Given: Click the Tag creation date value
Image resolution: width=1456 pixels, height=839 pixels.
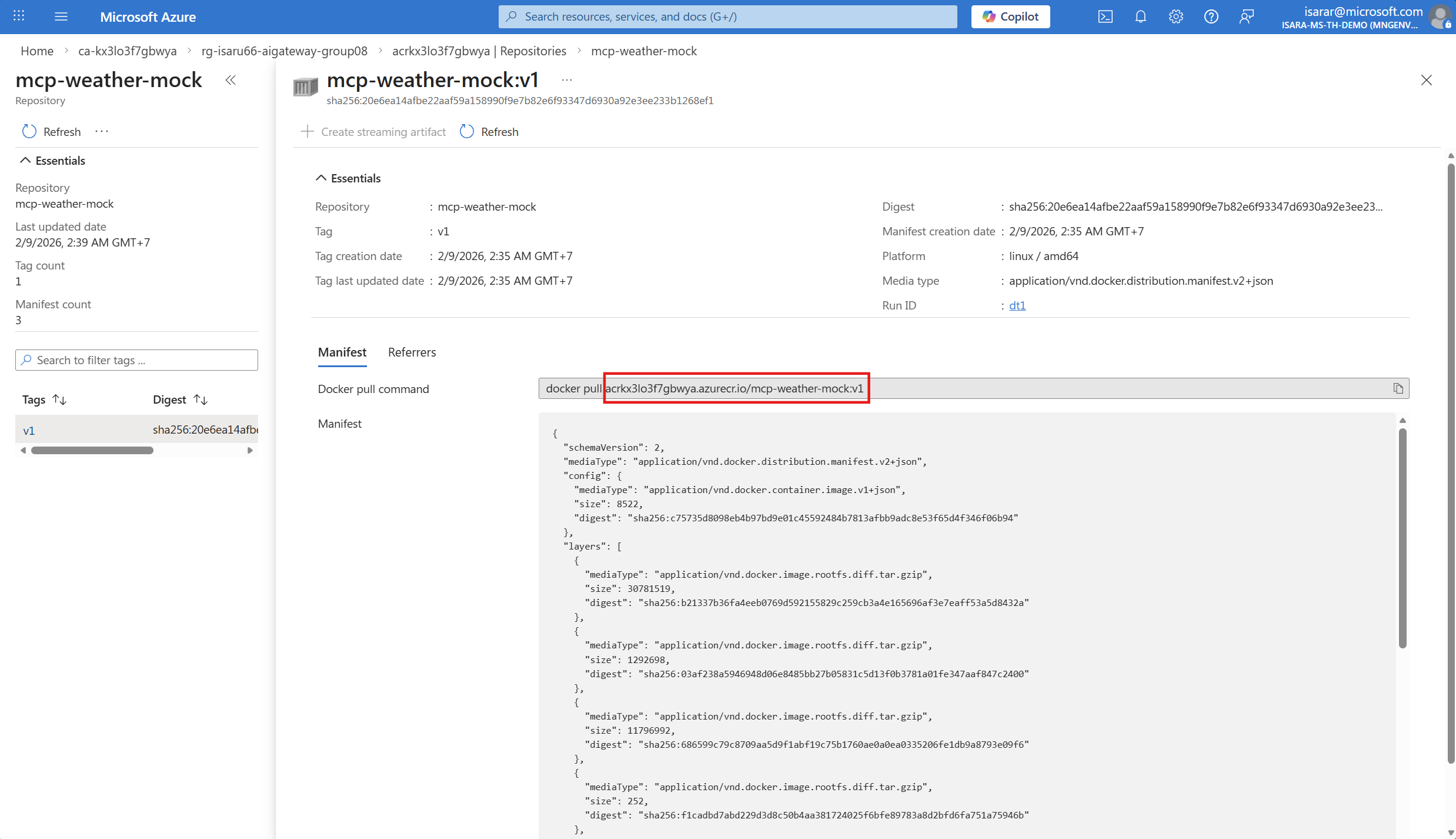Looking at the screenshot, I should click(505, 256).
